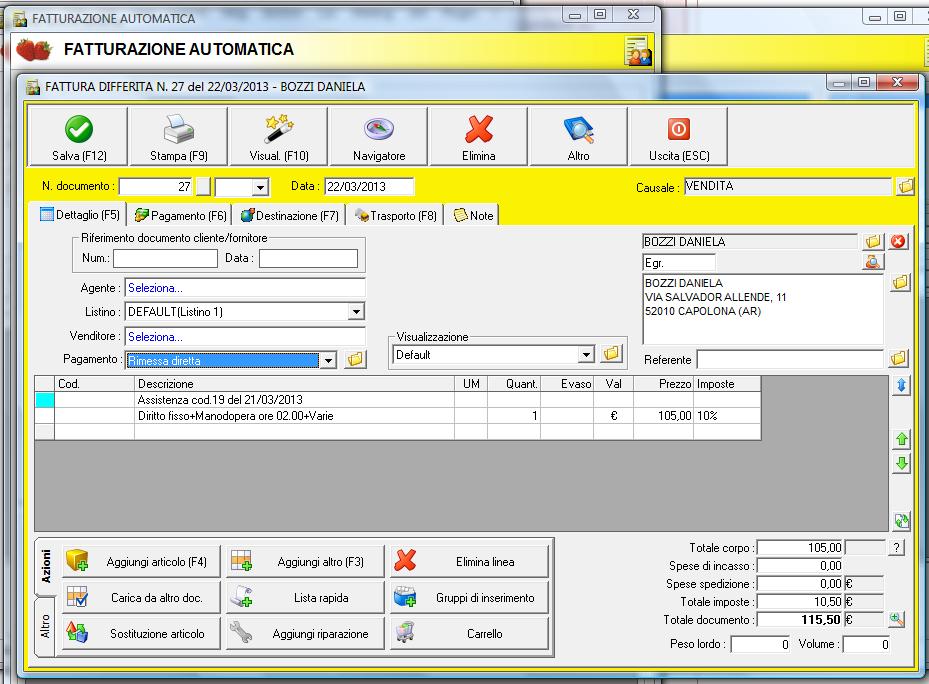Expand the series dropdown beside N. documento
Image resolution: width=929 pixels, height=684 pixels.
pyautogui.click(x=260, y=188)
